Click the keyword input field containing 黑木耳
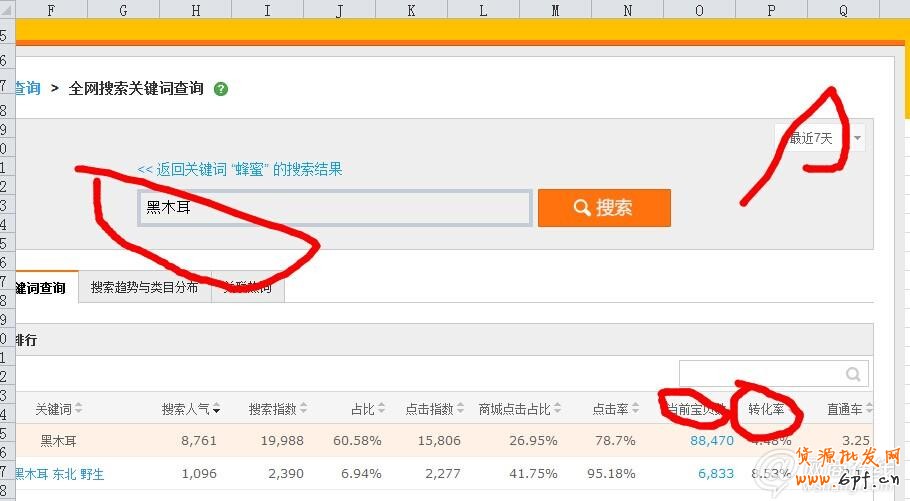Screen dimensions: 910x501 pyautogui.click(x=334, y=208)
